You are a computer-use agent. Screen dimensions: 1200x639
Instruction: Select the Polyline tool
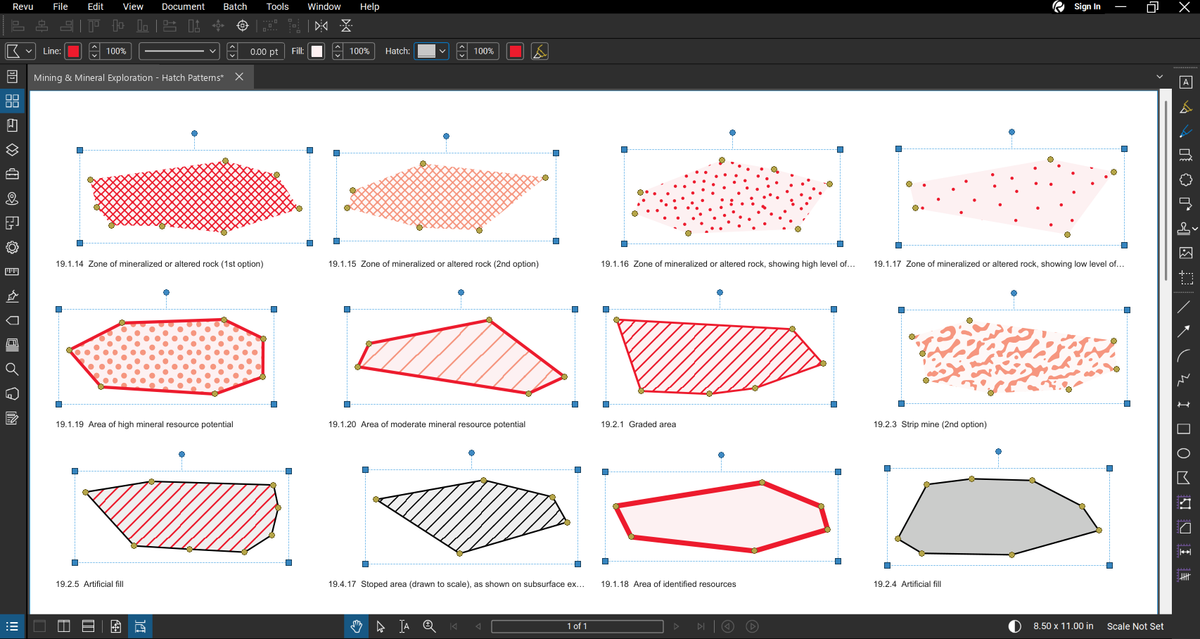1185,380
